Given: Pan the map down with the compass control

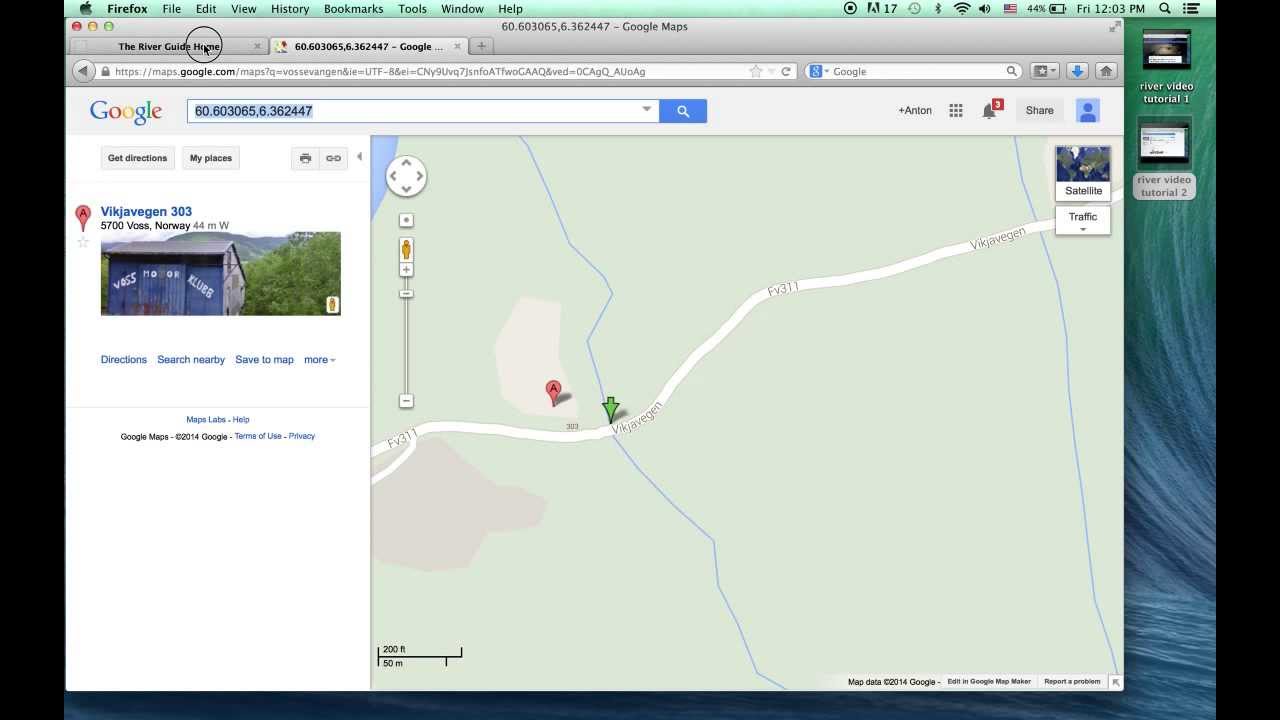Looking at the screenshot, I should 406,189.
